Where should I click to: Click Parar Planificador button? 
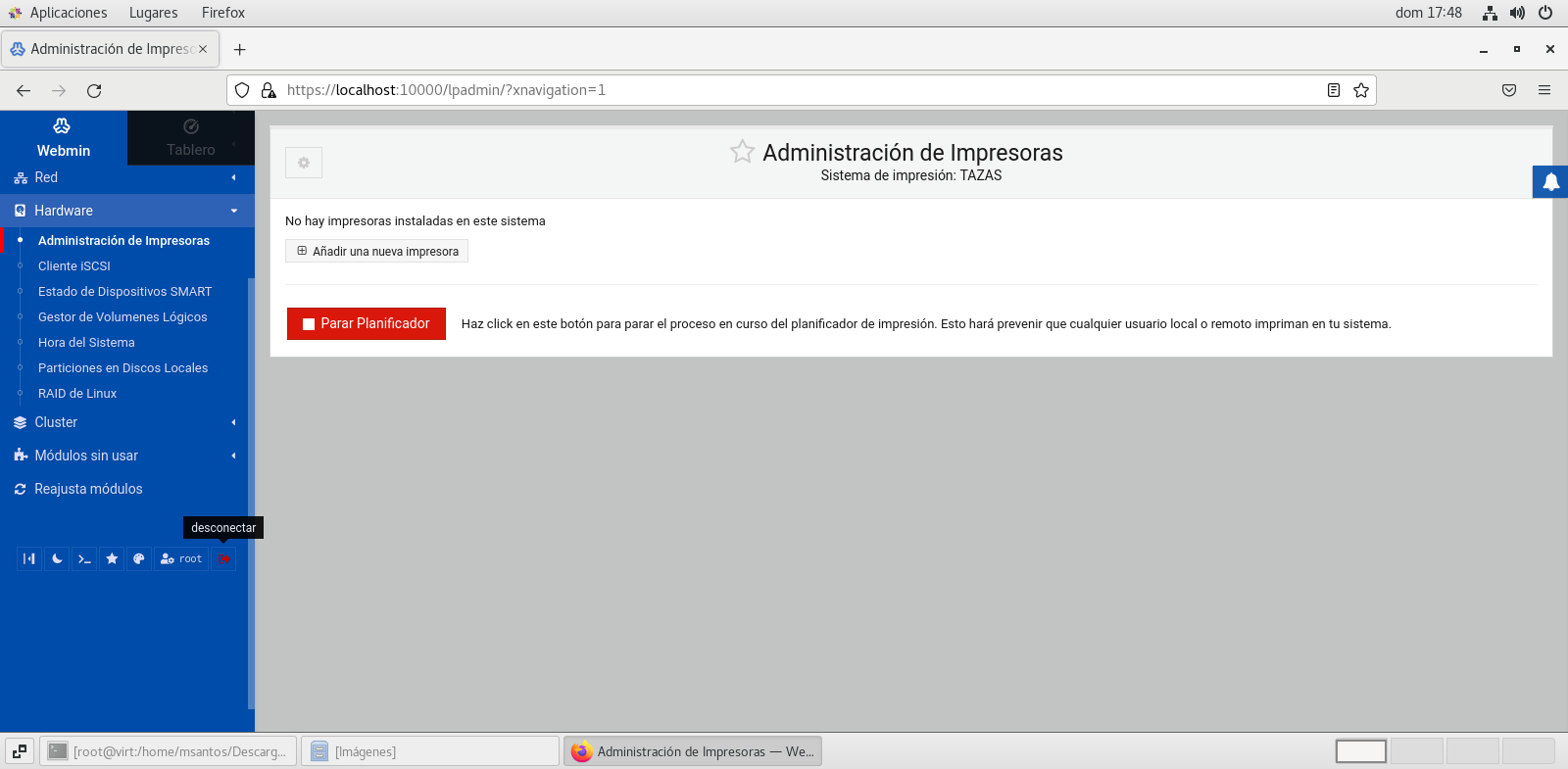coord(367,323)
